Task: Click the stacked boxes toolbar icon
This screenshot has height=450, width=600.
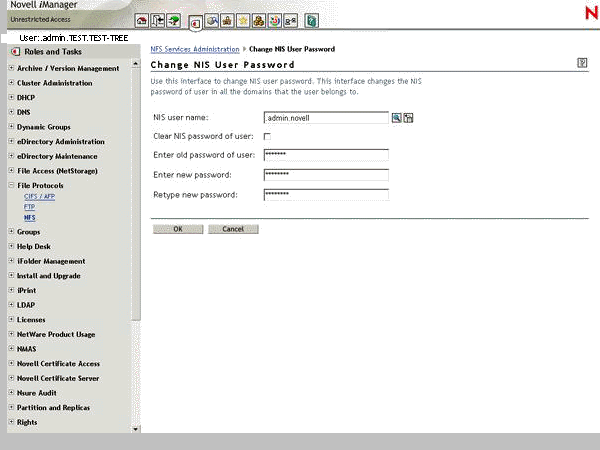Action: (x=259, y=21)
